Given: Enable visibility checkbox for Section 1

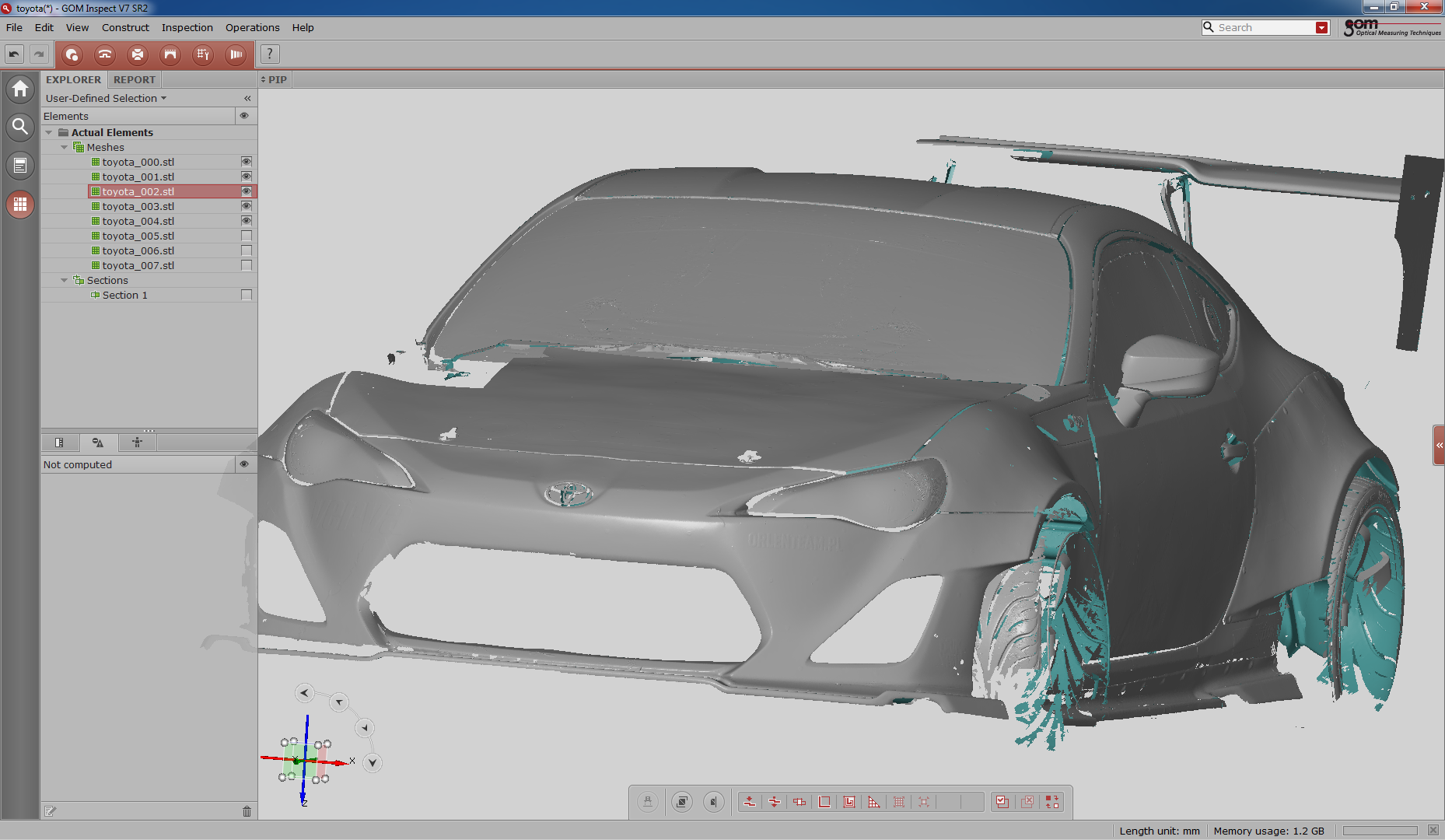Looking at the screenshot, I should click(x=246, y=295).
